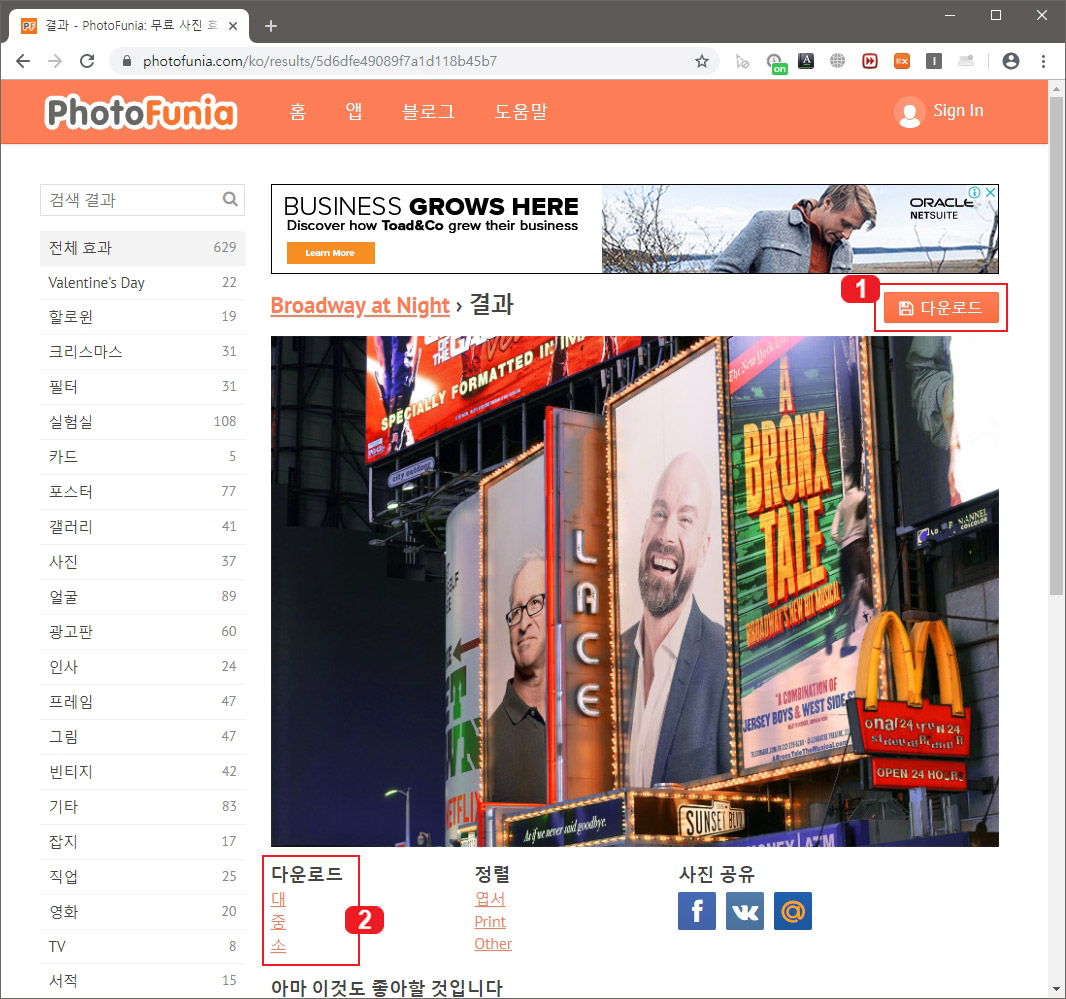This screenshot has height=999, width=1066.
Task: Download the 대 size image
Action: [x=279, y=899]
